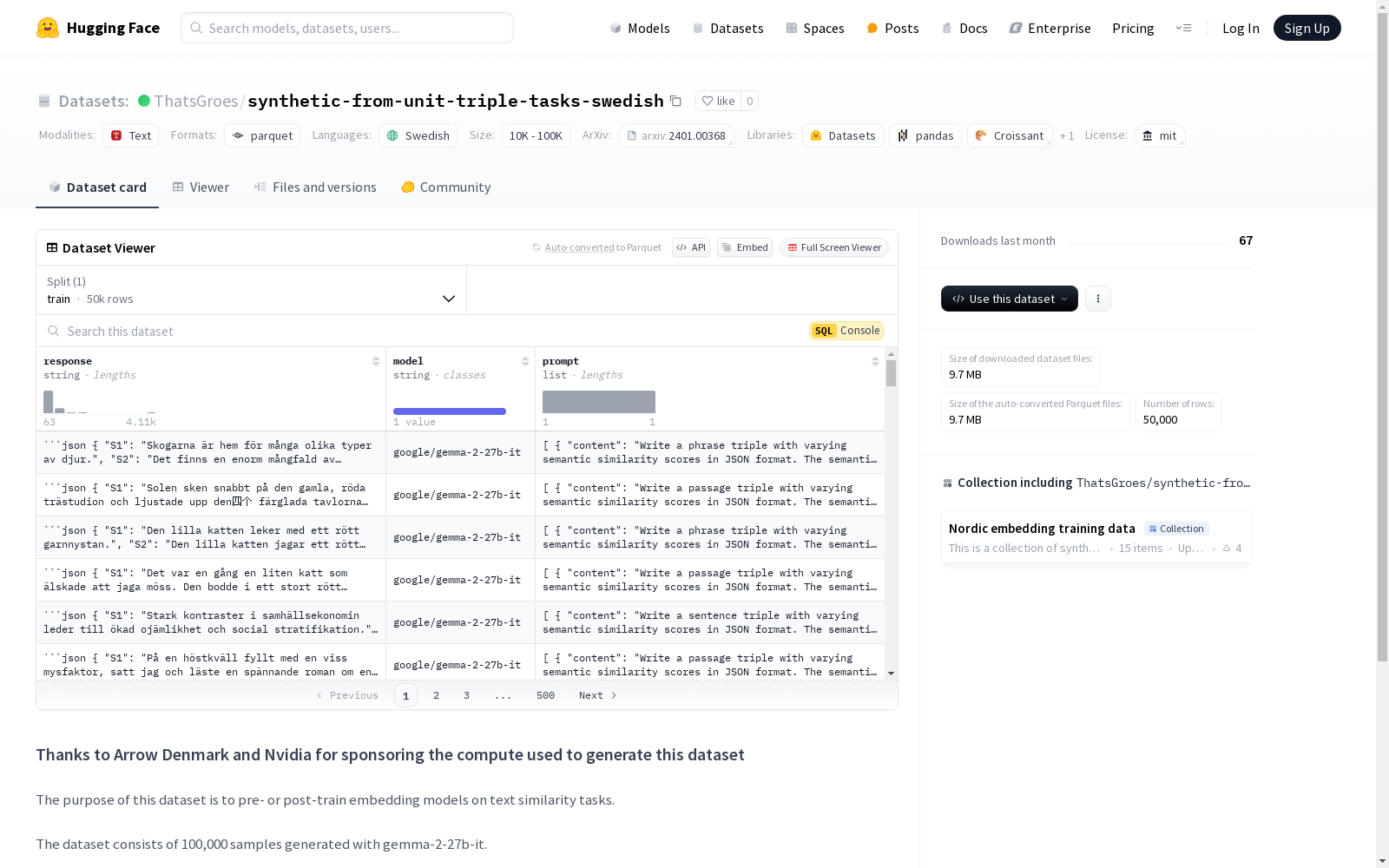Select the pandas library tag

pyautogui.click(x=925, y=135)
